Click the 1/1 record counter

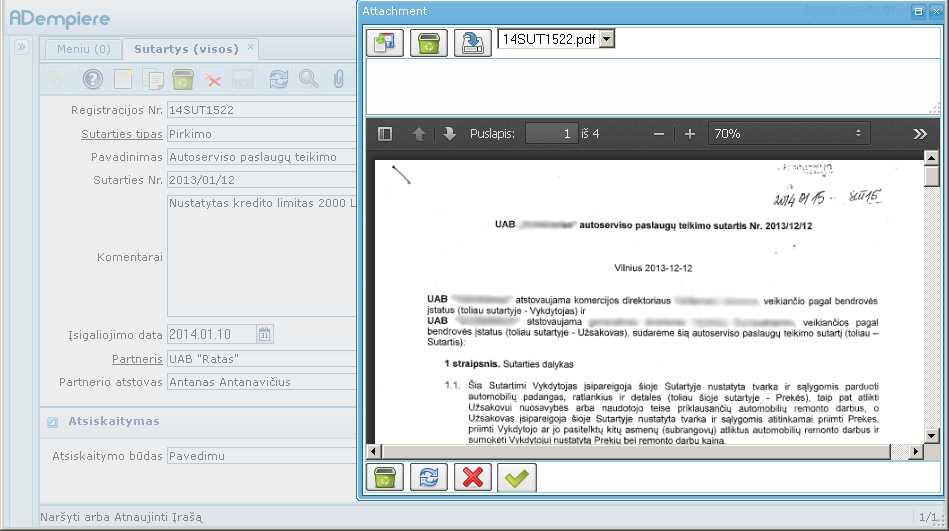tap(928, 517)
